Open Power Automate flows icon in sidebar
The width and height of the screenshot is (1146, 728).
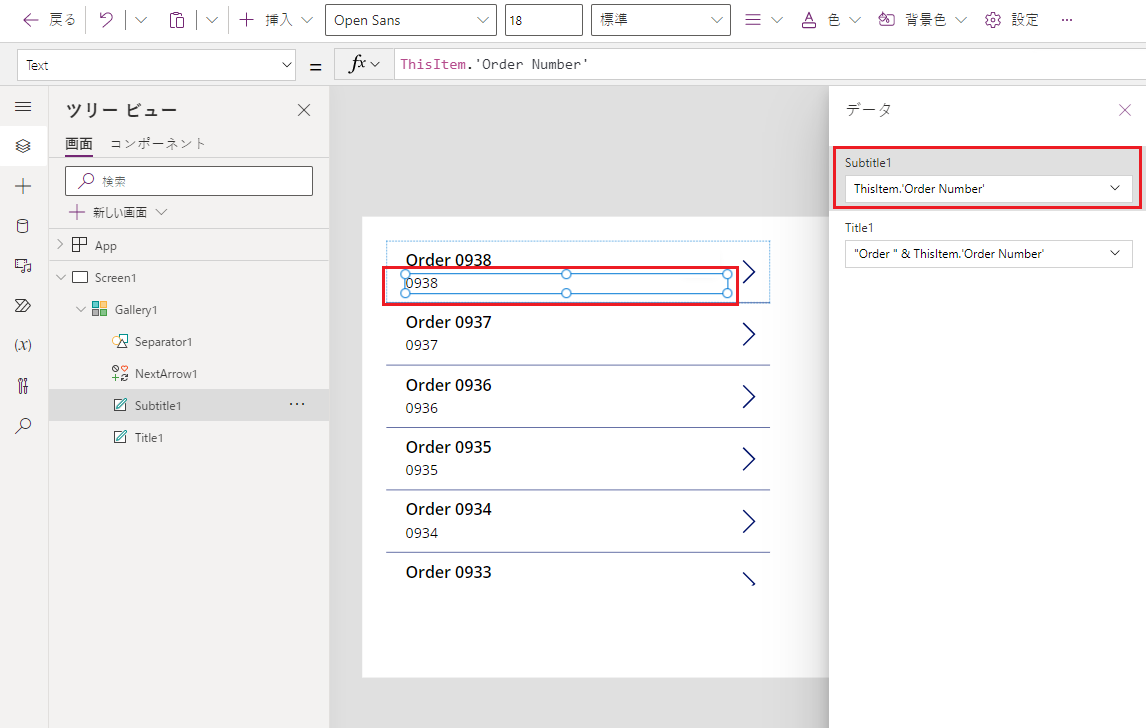[x=23, y=305]
